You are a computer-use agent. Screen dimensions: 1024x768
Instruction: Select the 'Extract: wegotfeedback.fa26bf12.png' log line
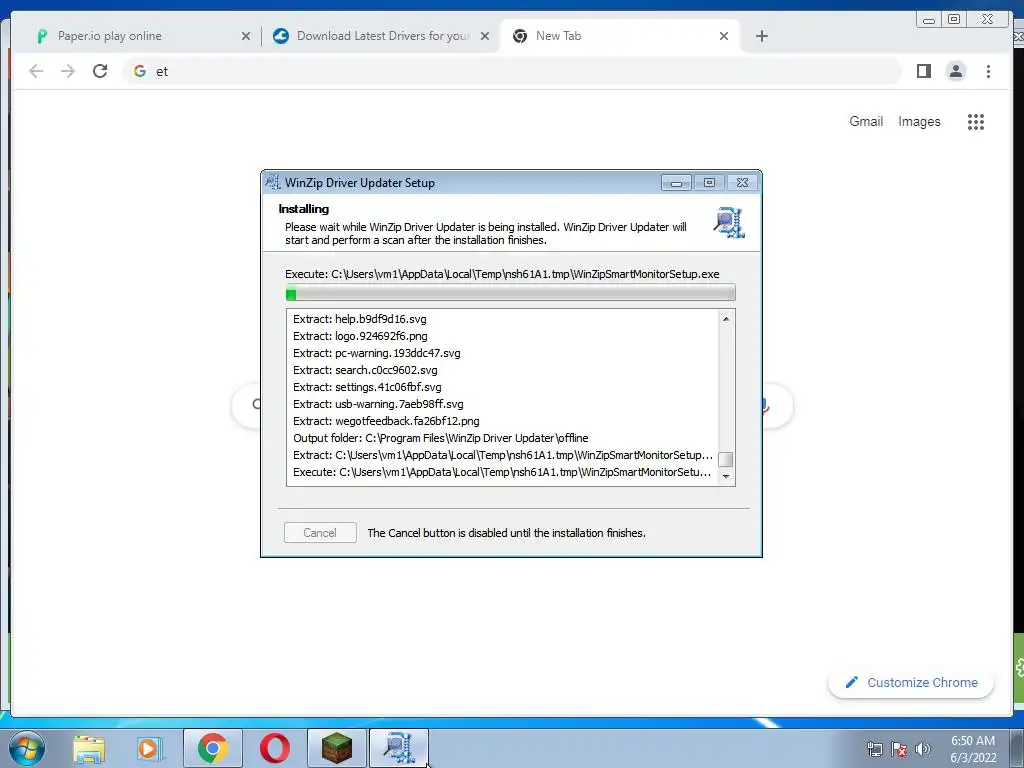pos(387,421)
